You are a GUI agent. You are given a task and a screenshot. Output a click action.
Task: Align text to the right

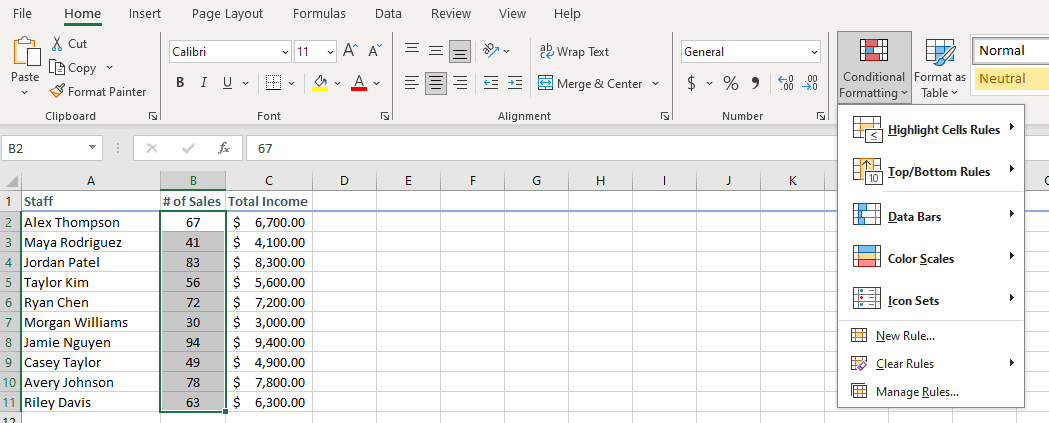[460, 83]
